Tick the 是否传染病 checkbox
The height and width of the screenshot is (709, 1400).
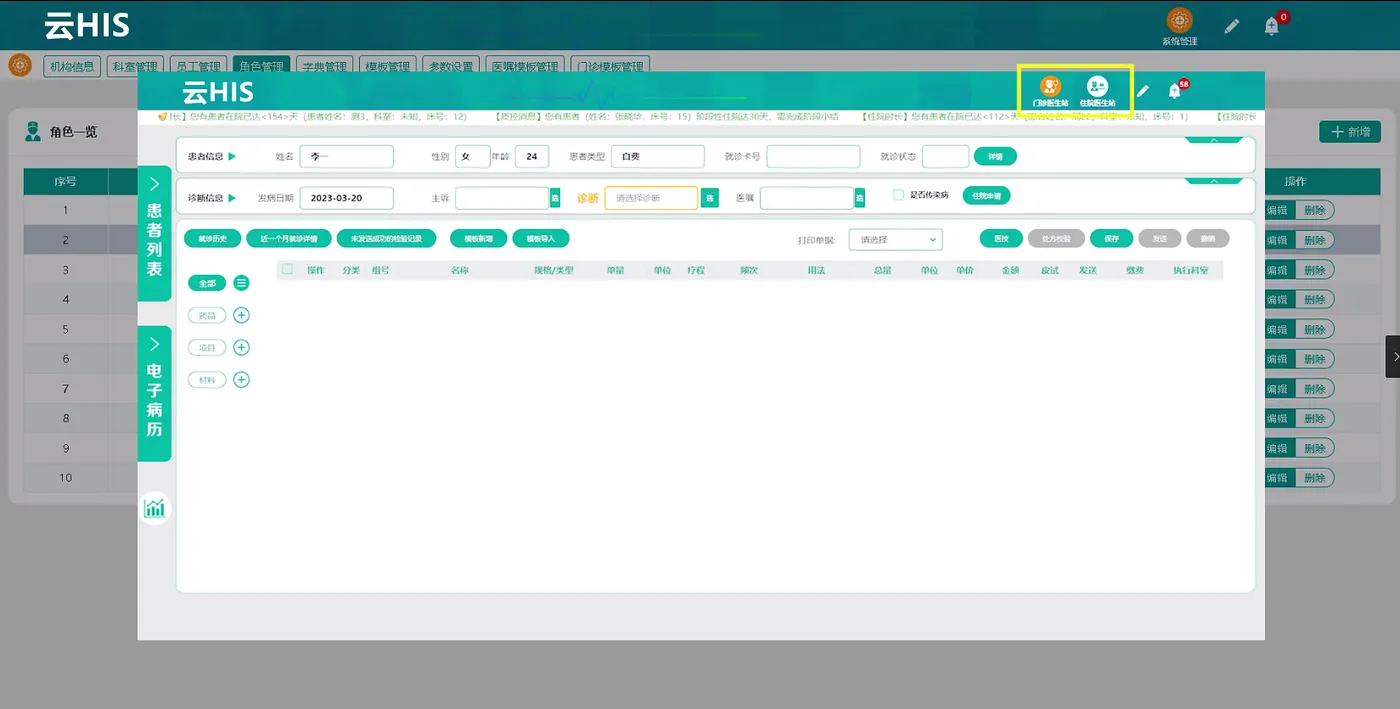[x=898, y=195]
